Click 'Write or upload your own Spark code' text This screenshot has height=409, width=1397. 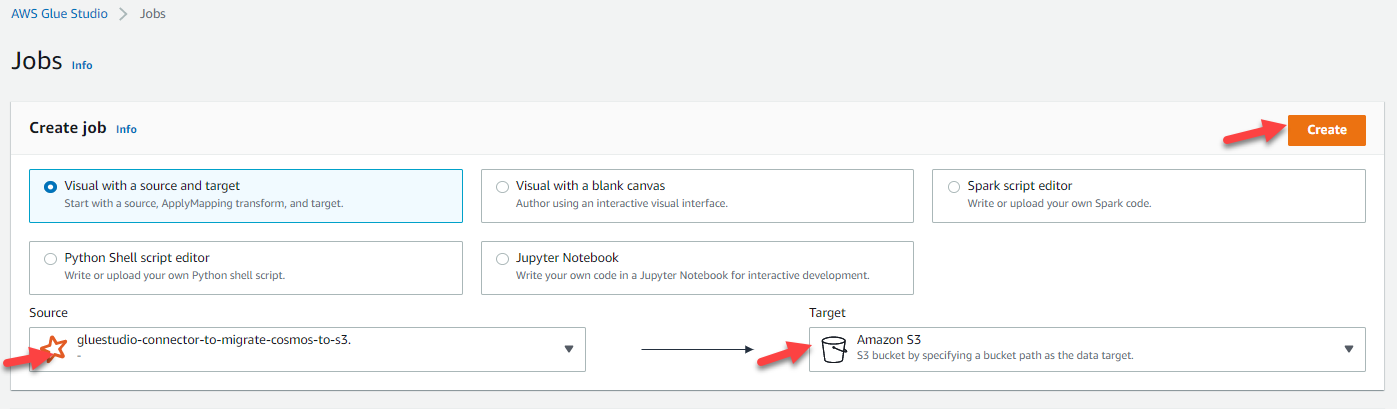pos(1059,203)
